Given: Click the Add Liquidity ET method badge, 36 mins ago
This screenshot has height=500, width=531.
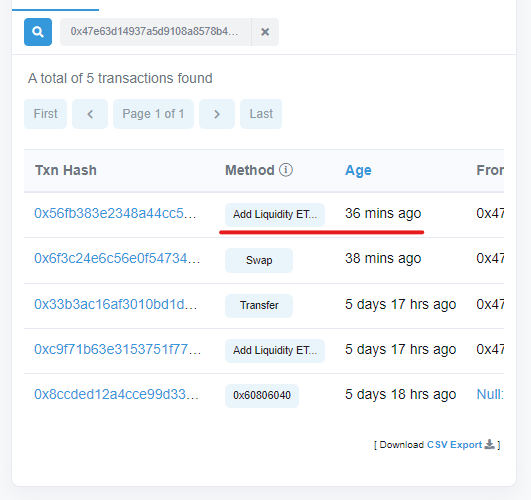Looking at the screenshot, I should [x=275, y=215].
